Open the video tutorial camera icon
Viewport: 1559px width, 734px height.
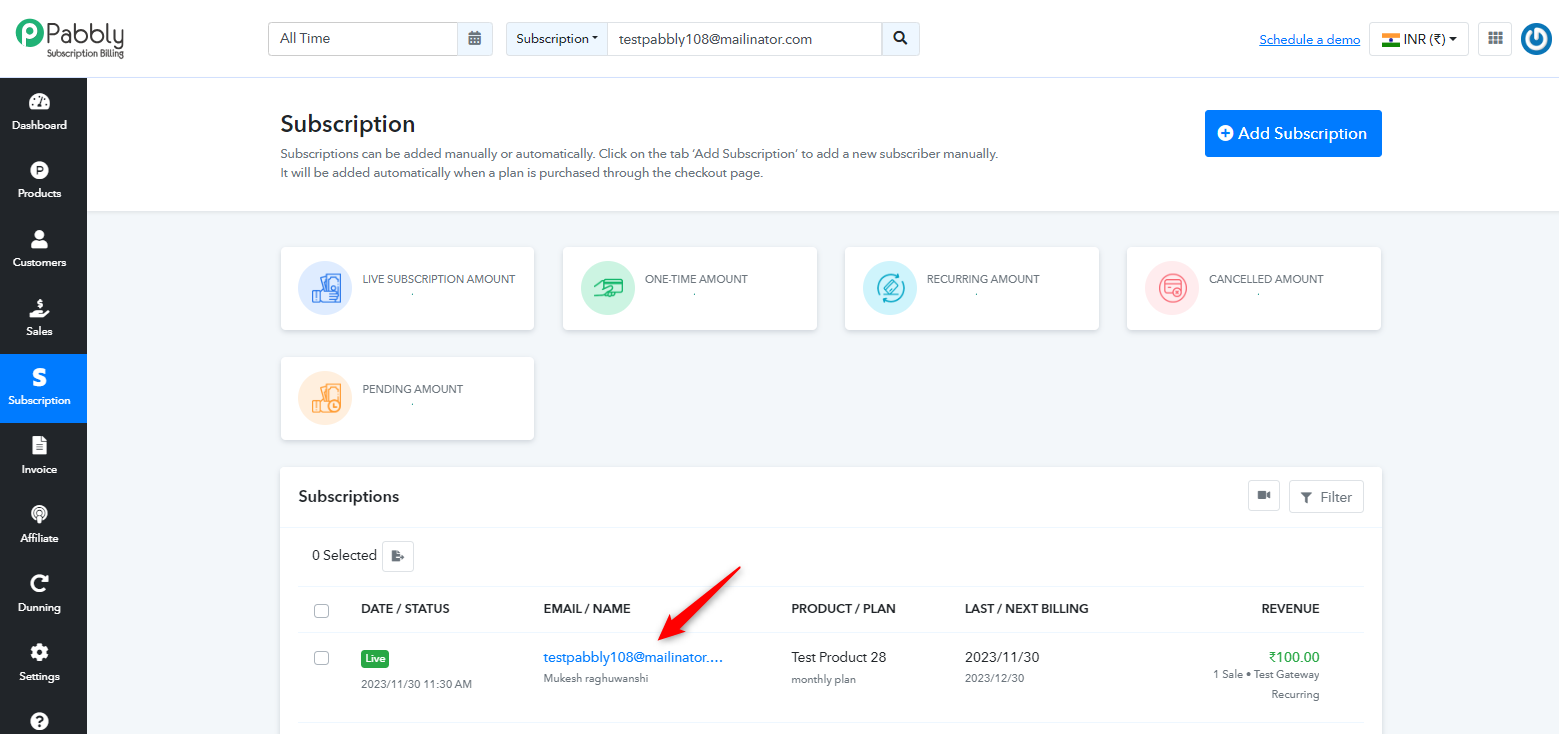(1264, 496)
